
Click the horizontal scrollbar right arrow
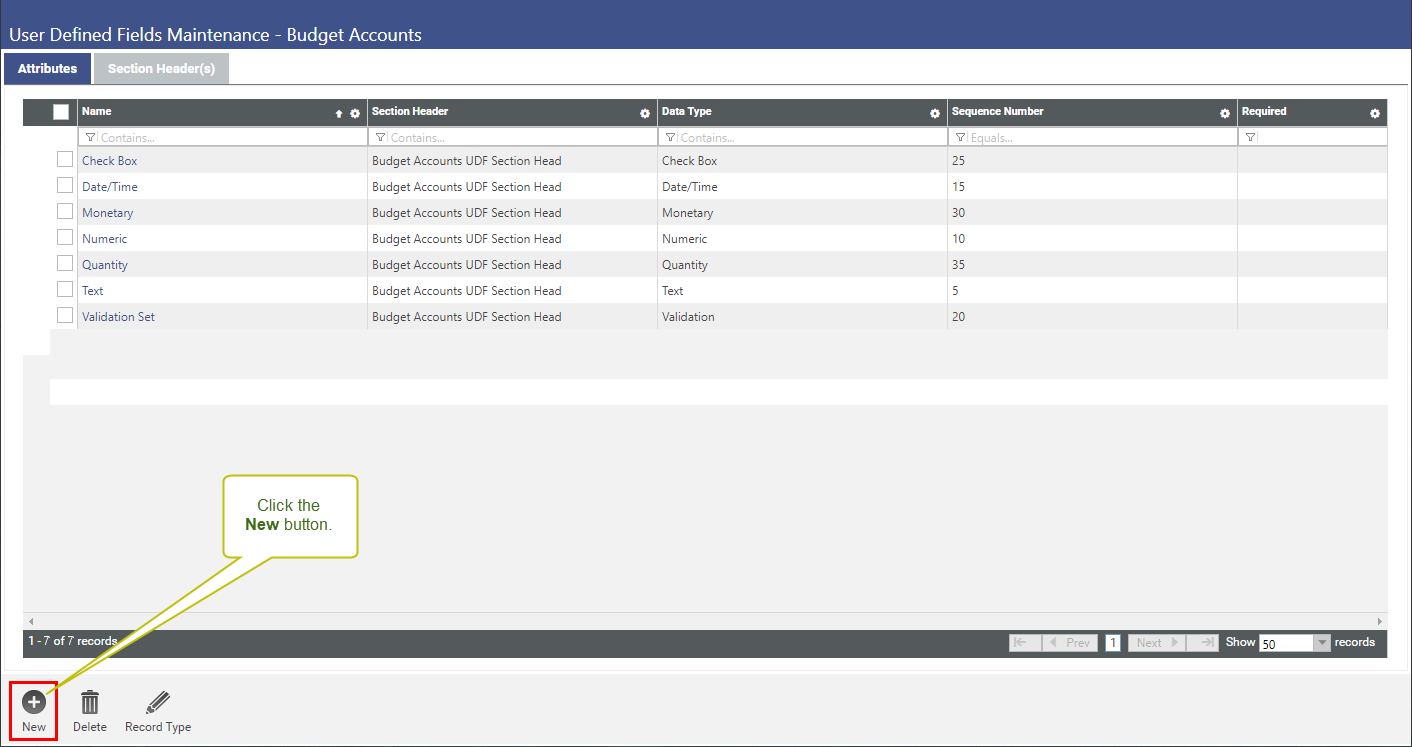tap(1380, 621)
